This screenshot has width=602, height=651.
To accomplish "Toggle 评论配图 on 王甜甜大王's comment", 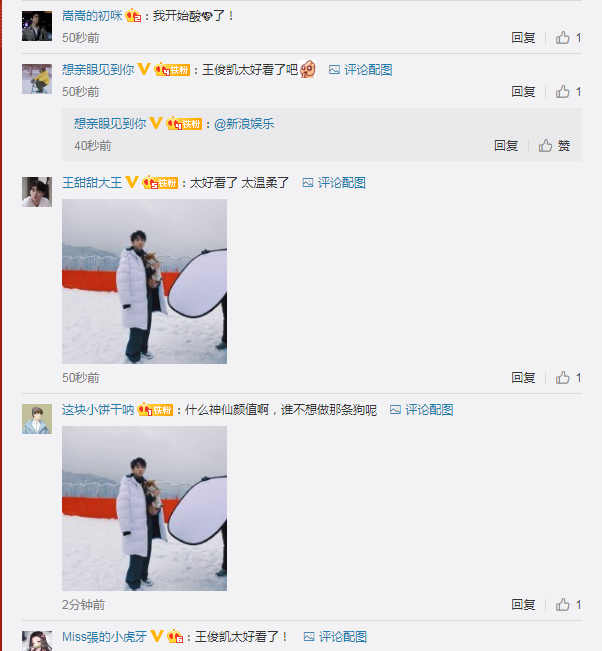I will [x=334, y=183].
